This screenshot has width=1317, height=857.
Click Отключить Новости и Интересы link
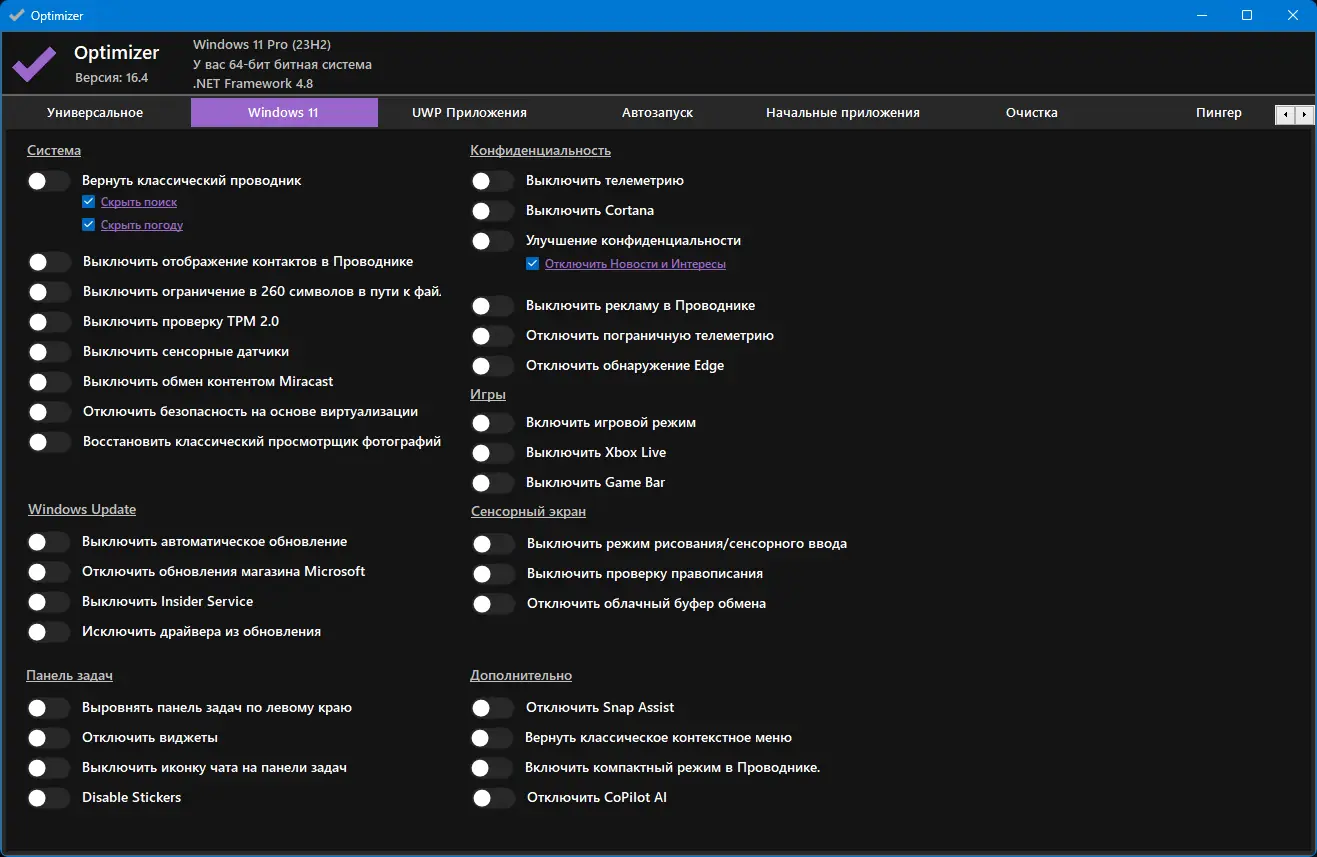635,264
